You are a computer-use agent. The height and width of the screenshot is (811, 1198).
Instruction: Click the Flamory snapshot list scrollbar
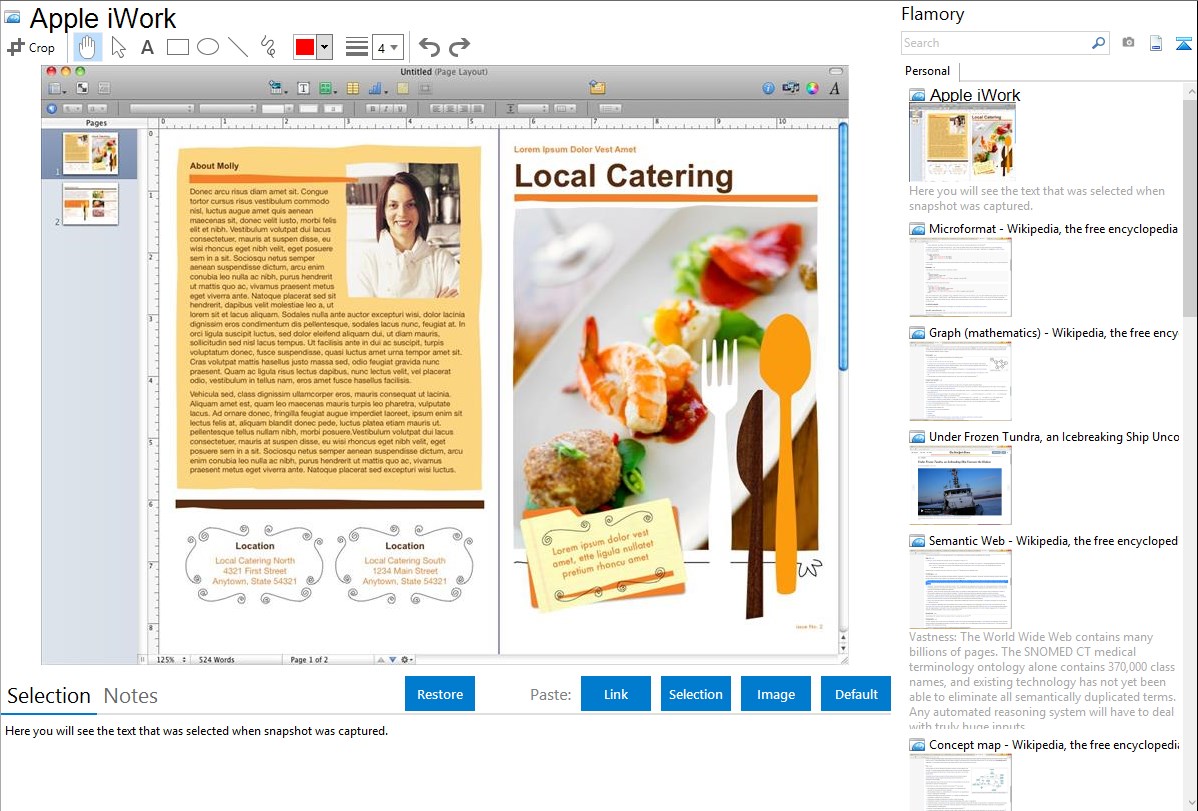1190,206
